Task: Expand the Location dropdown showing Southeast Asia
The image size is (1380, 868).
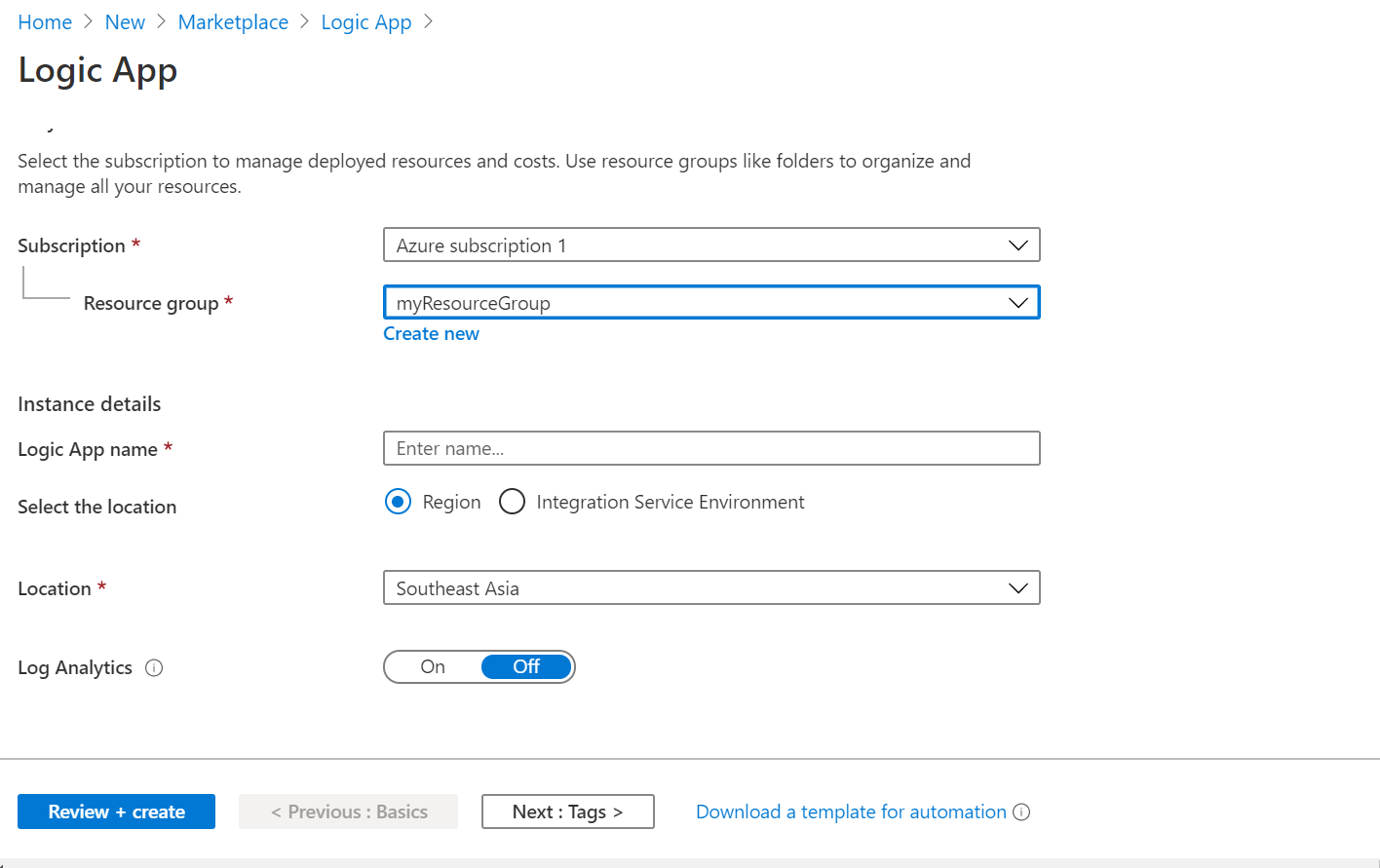Action: (711, 587)
